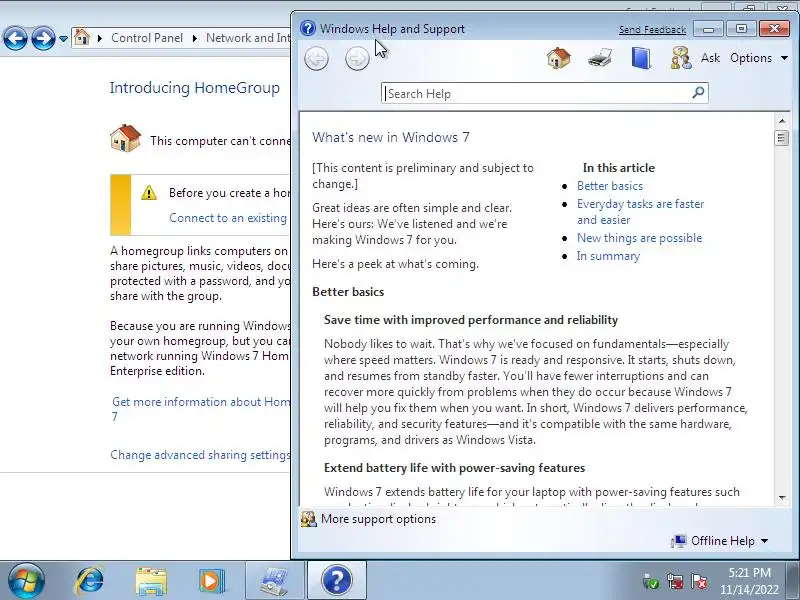This screenshot has width=800, height=600.
Task: Click What's new in Windows 7 heading
Action: tap(390, 137)
